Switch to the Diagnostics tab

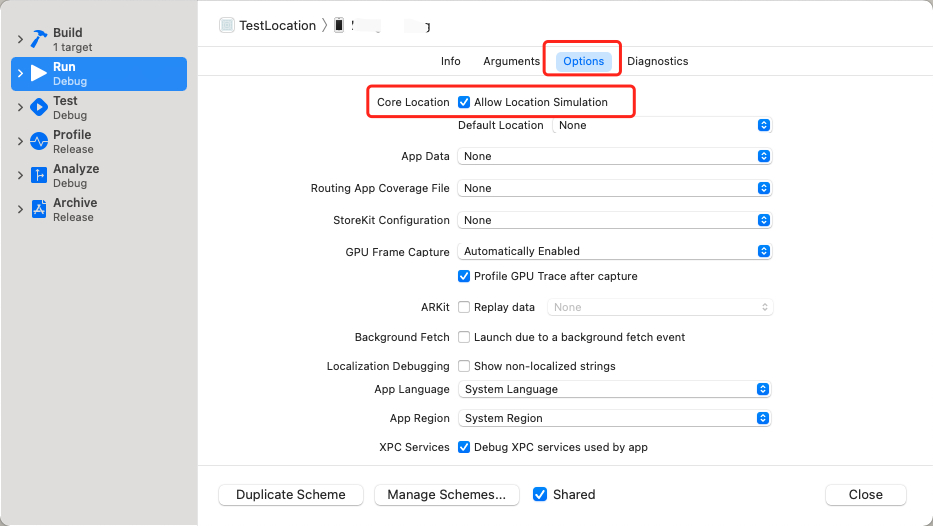[658, 61]
